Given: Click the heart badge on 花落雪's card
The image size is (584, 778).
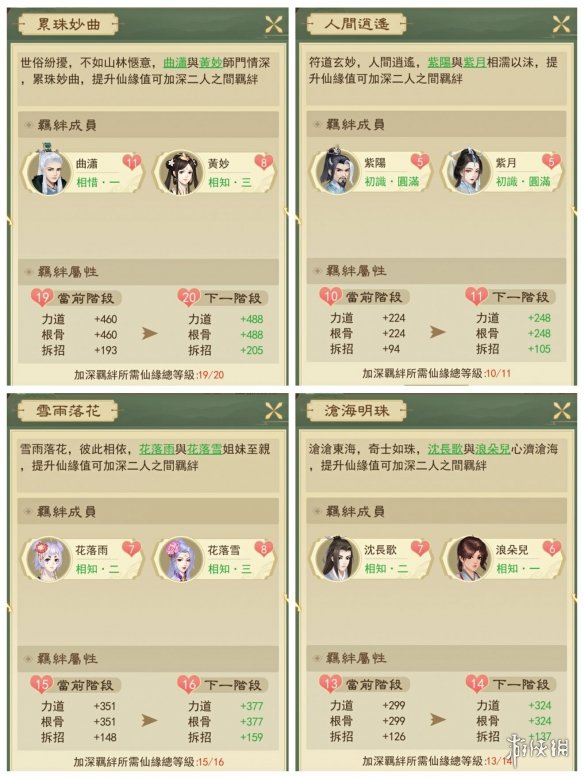Looking at the screenshot, I should 263,549.
